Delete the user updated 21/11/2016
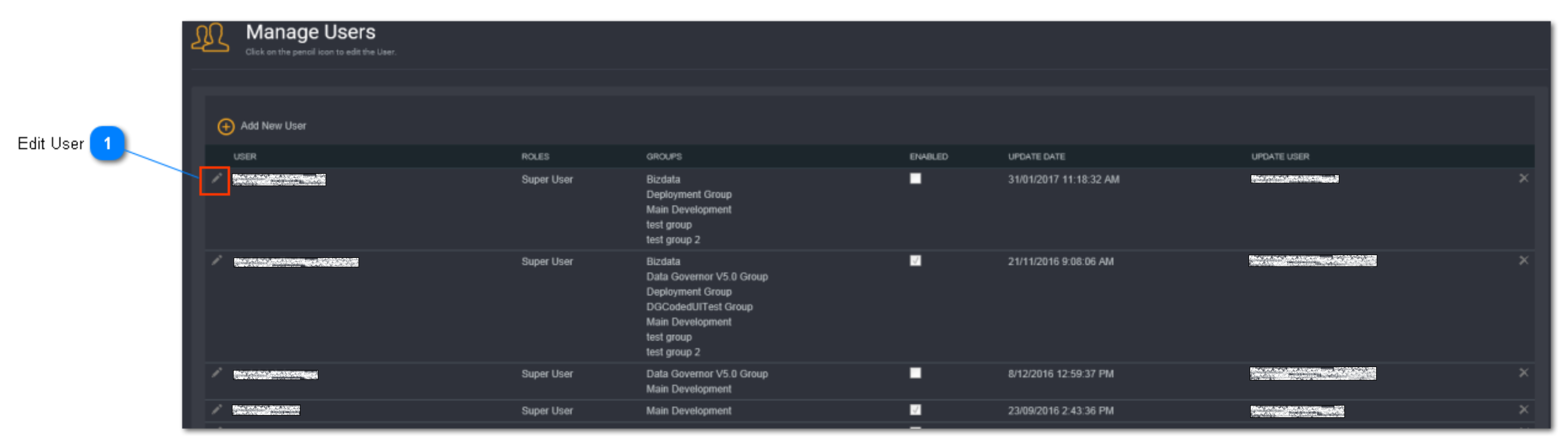 pyautogui.click(x=1523, y=260)
